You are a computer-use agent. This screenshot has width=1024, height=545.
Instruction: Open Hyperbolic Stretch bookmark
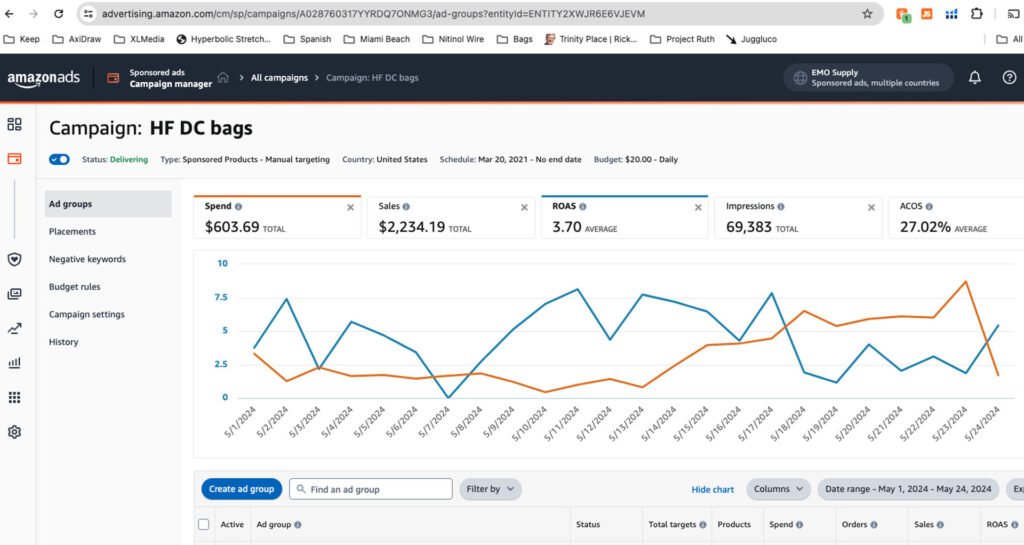(223, 39)
